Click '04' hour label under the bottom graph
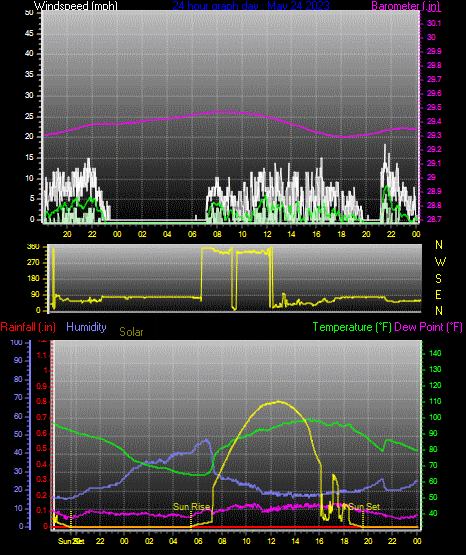The height and width of the screenshot is (555, 466). tap(173, 541)
